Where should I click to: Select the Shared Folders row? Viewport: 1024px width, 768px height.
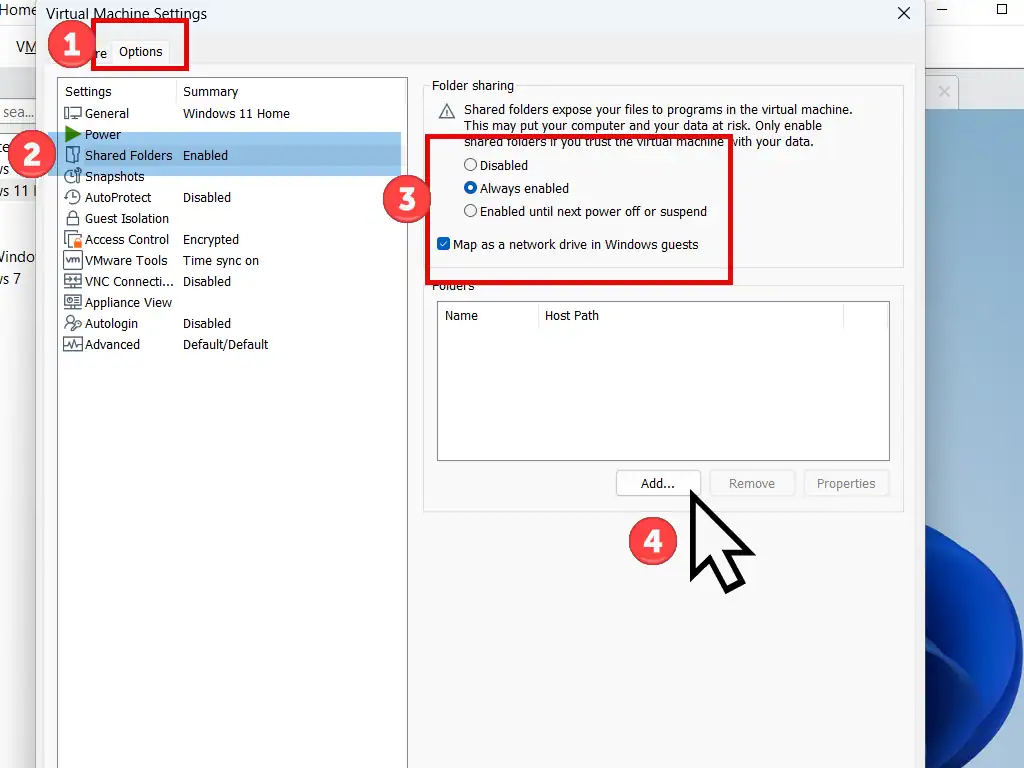pos(232,155)
